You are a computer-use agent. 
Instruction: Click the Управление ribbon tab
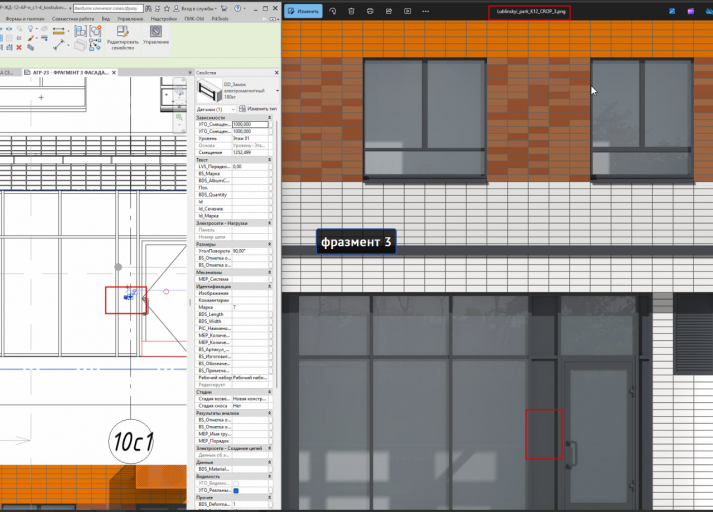(130, 19)
